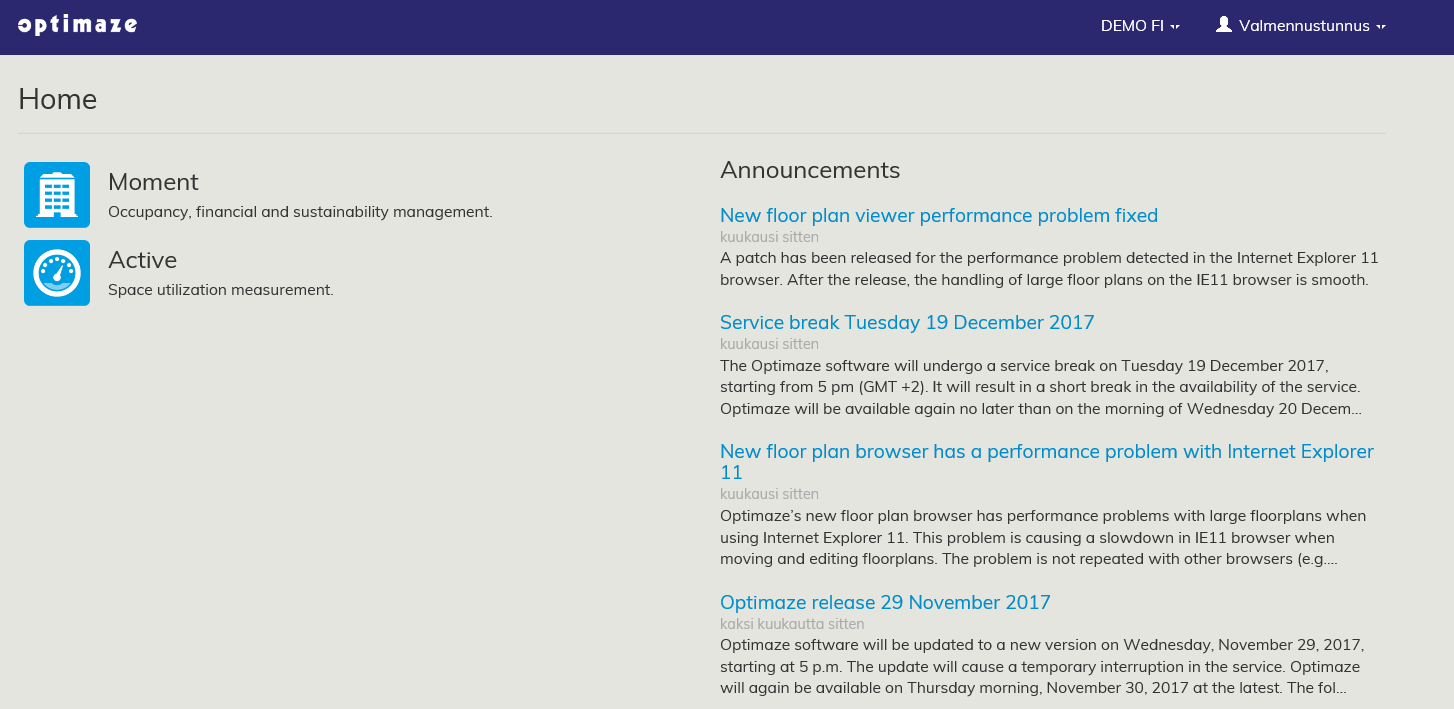
Task: Click the Valmennustunnus dropdown arrow
Action: [x=1381, y=27]
